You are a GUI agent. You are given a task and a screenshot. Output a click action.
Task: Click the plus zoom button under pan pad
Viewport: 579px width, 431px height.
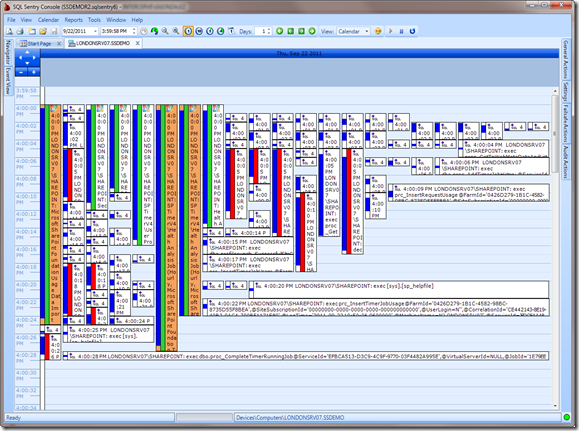point(34,72)
